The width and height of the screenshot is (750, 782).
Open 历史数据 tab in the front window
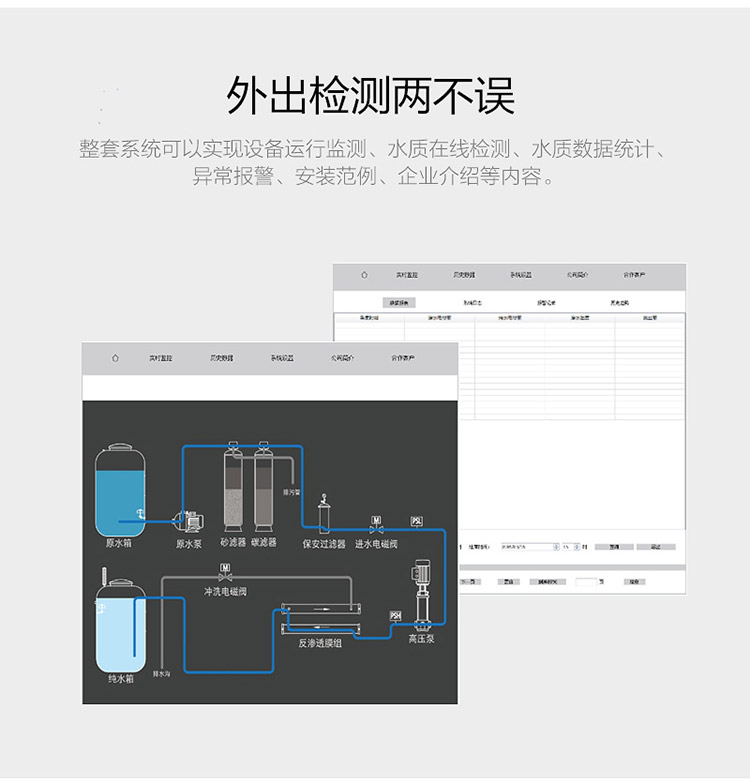tap(221, 358)
